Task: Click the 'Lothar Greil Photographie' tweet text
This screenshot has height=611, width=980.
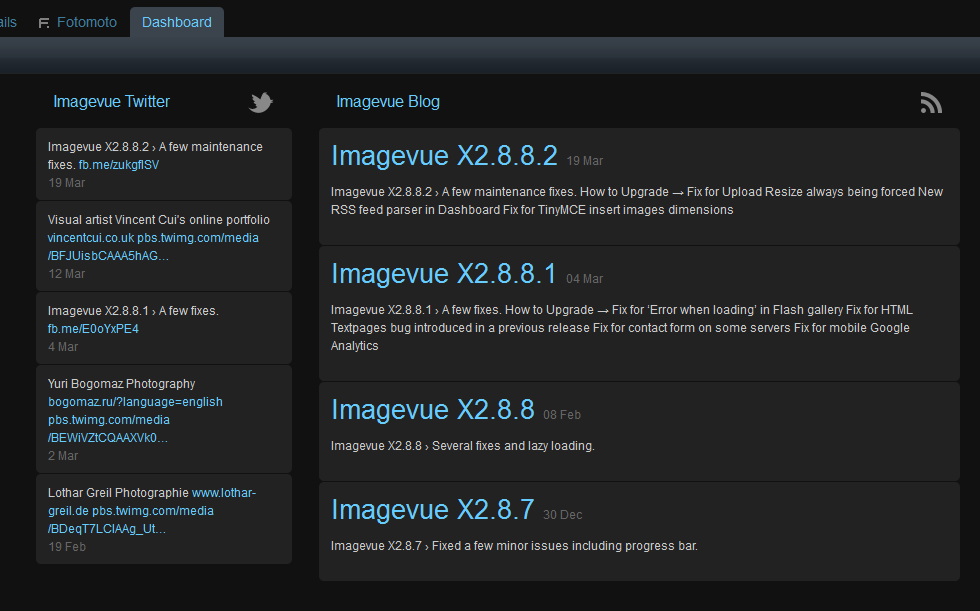Action: tap(118, 493)
